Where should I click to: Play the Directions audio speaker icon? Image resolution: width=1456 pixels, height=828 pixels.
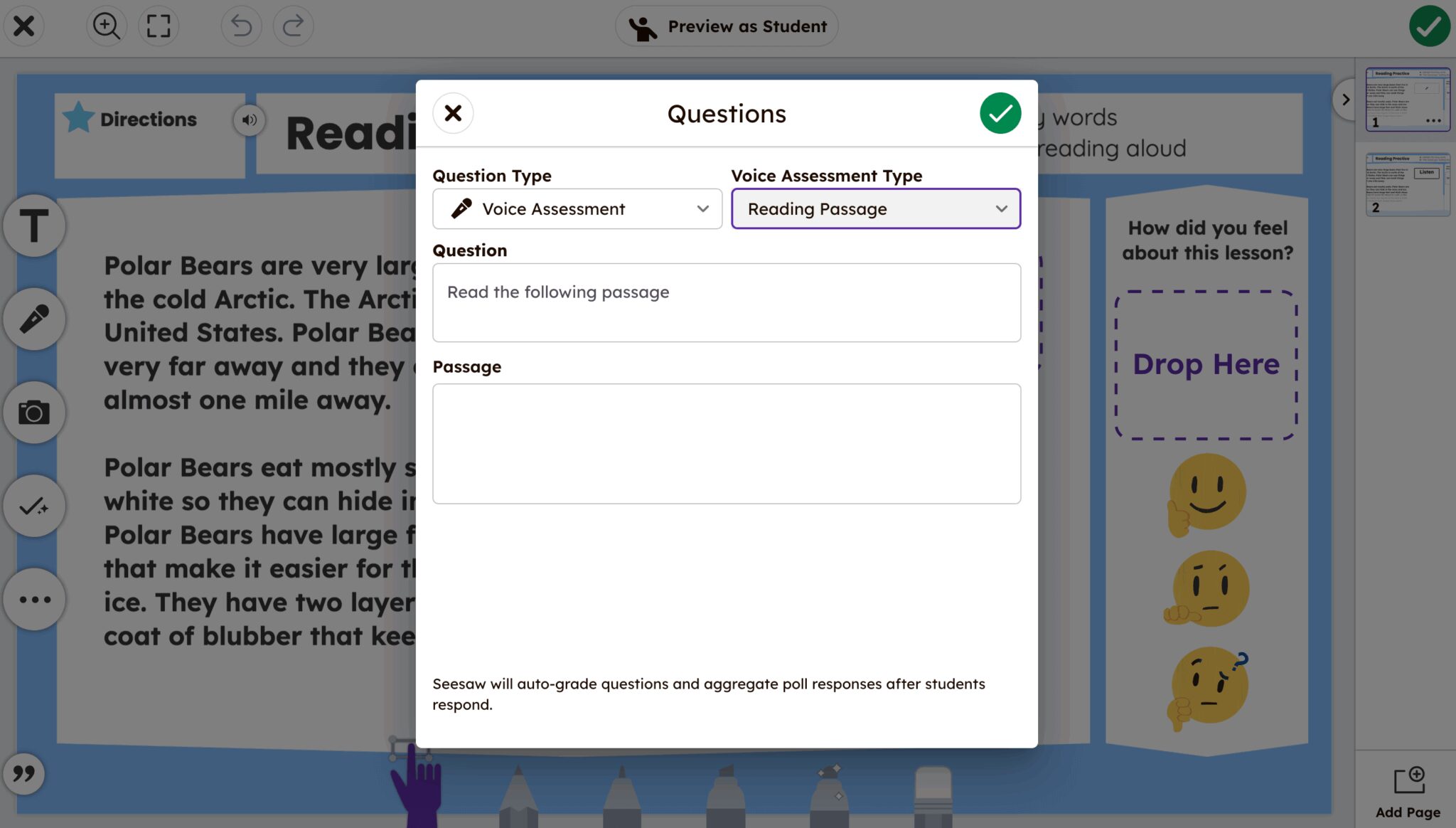point(249,120)
